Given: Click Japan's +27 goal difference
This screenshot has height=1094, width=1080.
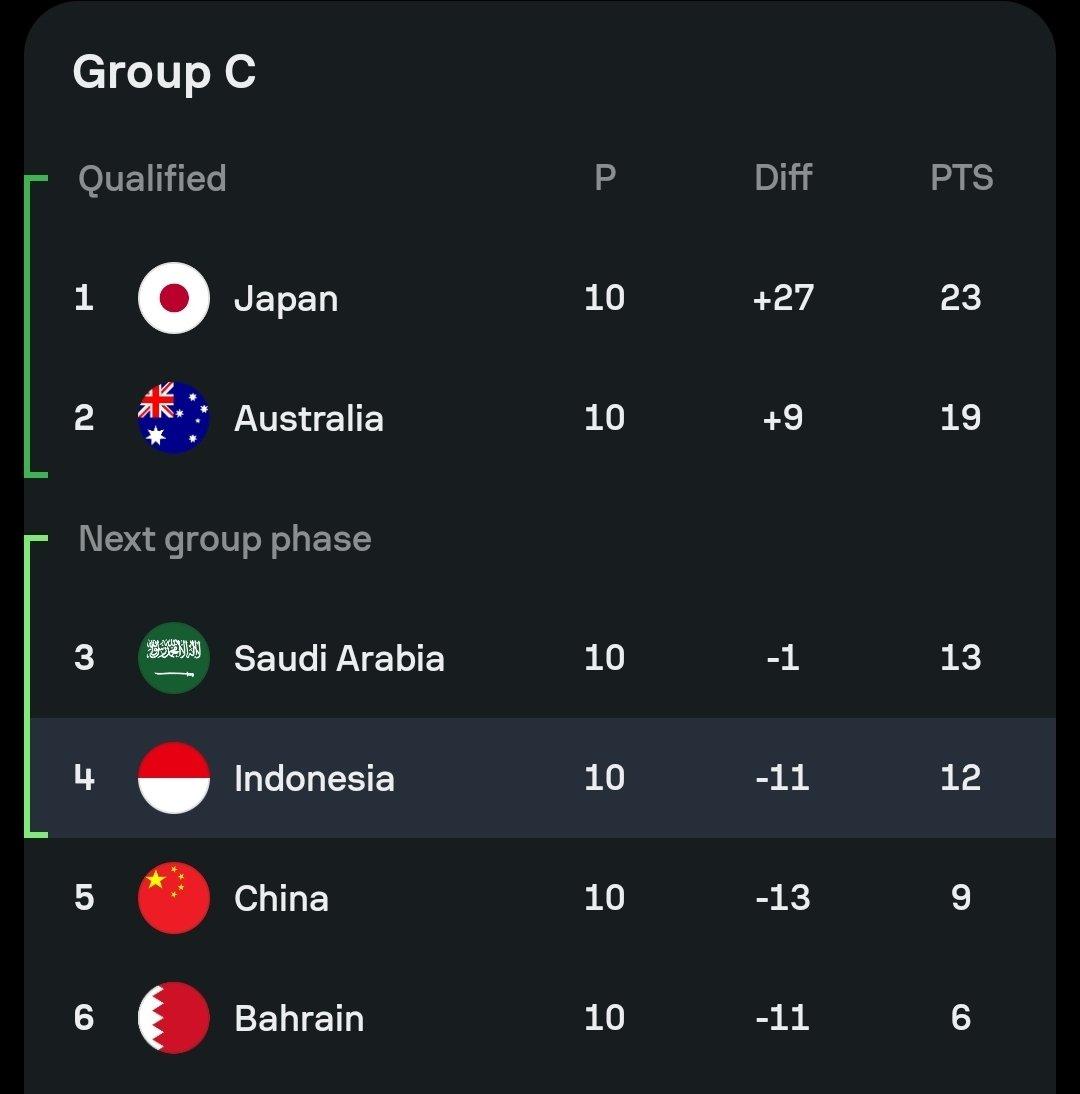Looking at the screenshot, I should pos(783,298).
